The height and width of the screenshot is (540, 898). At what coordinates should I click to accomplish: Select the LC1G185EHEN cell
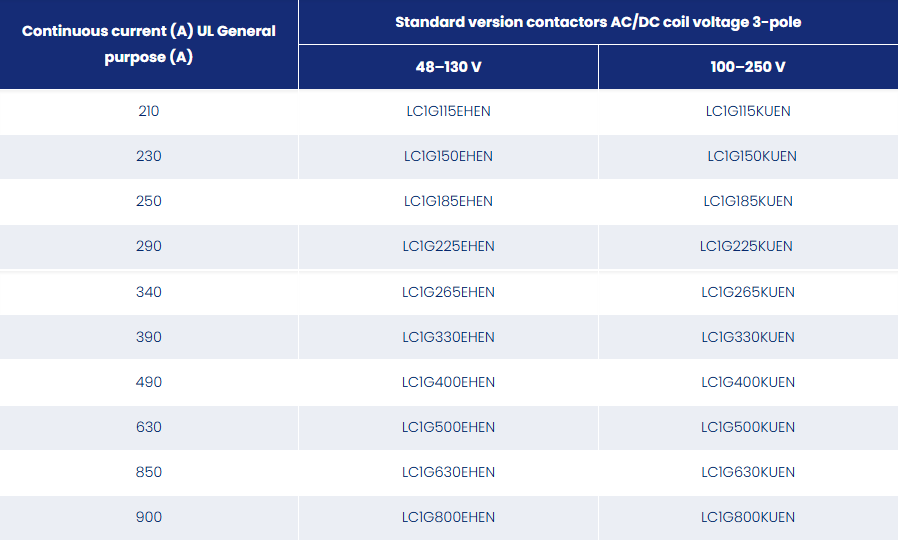coord(448,201)
